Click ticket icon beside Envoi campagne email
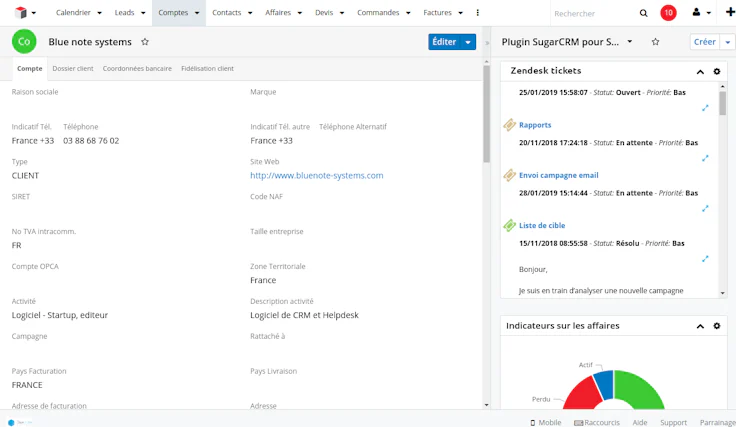The width and height of the screenshot is (736, 427). [x=509, y=175]
